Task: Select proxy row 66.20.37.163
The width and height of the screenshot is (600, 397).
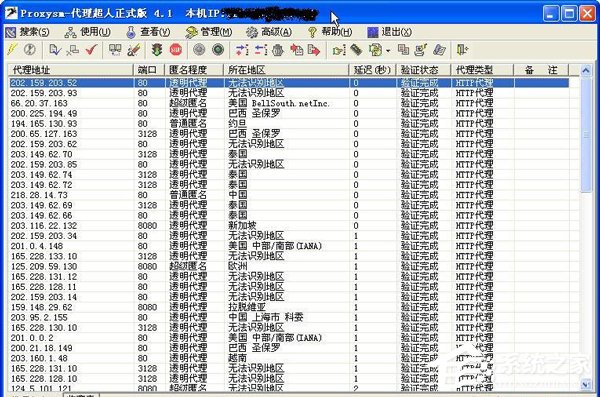Action: pos(289,103)
